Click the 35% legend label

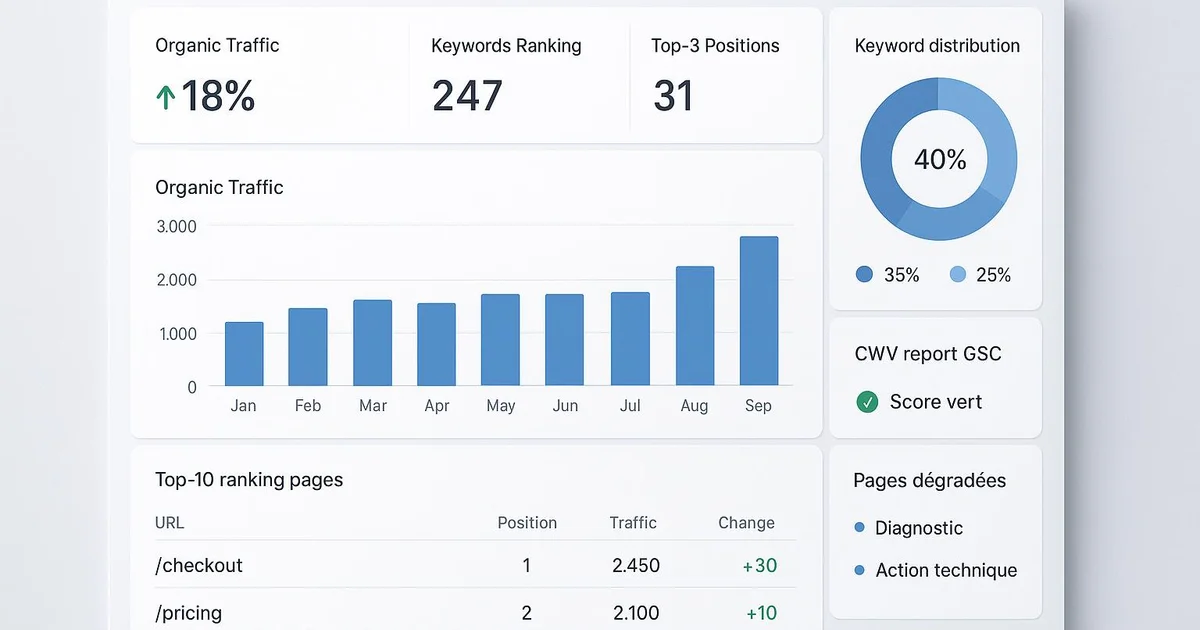click(x=901, y=275)
